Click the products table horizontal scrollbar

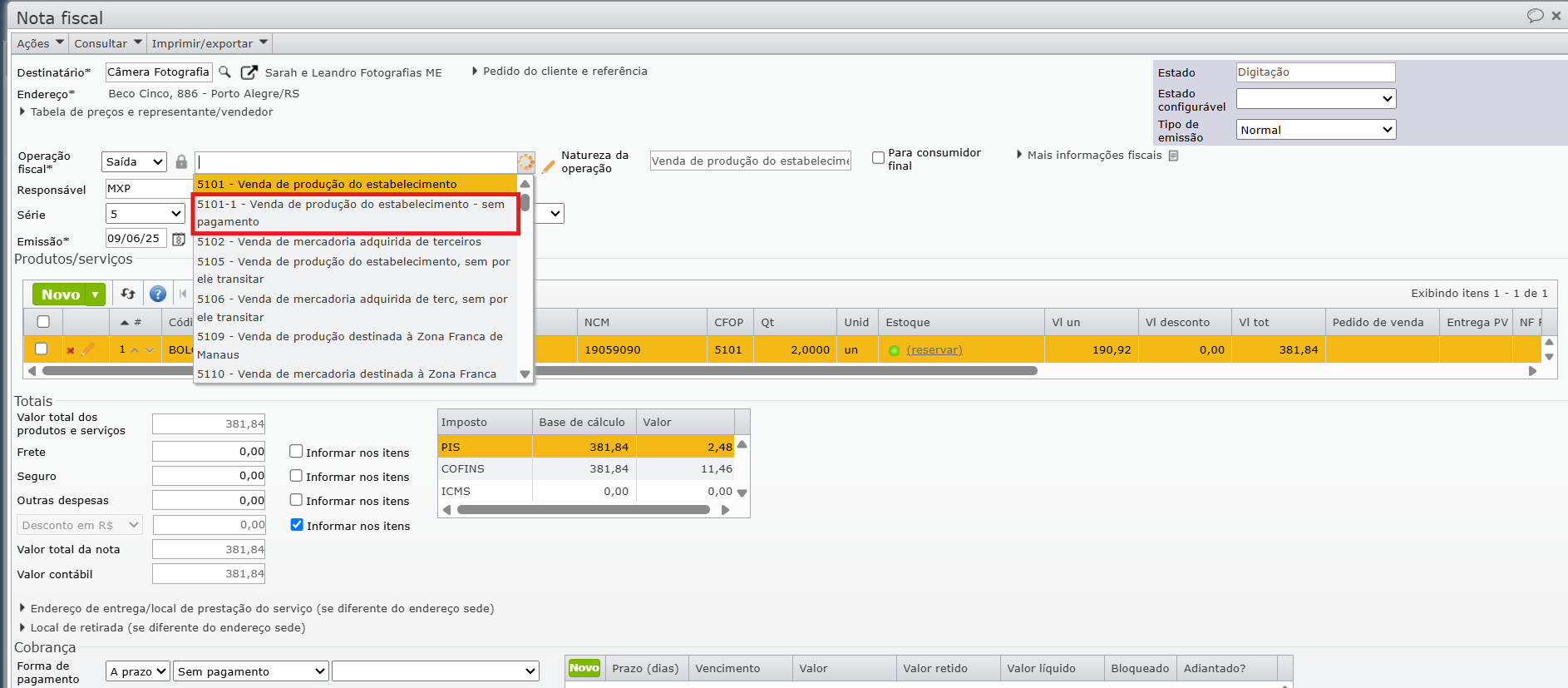point(540,371)
